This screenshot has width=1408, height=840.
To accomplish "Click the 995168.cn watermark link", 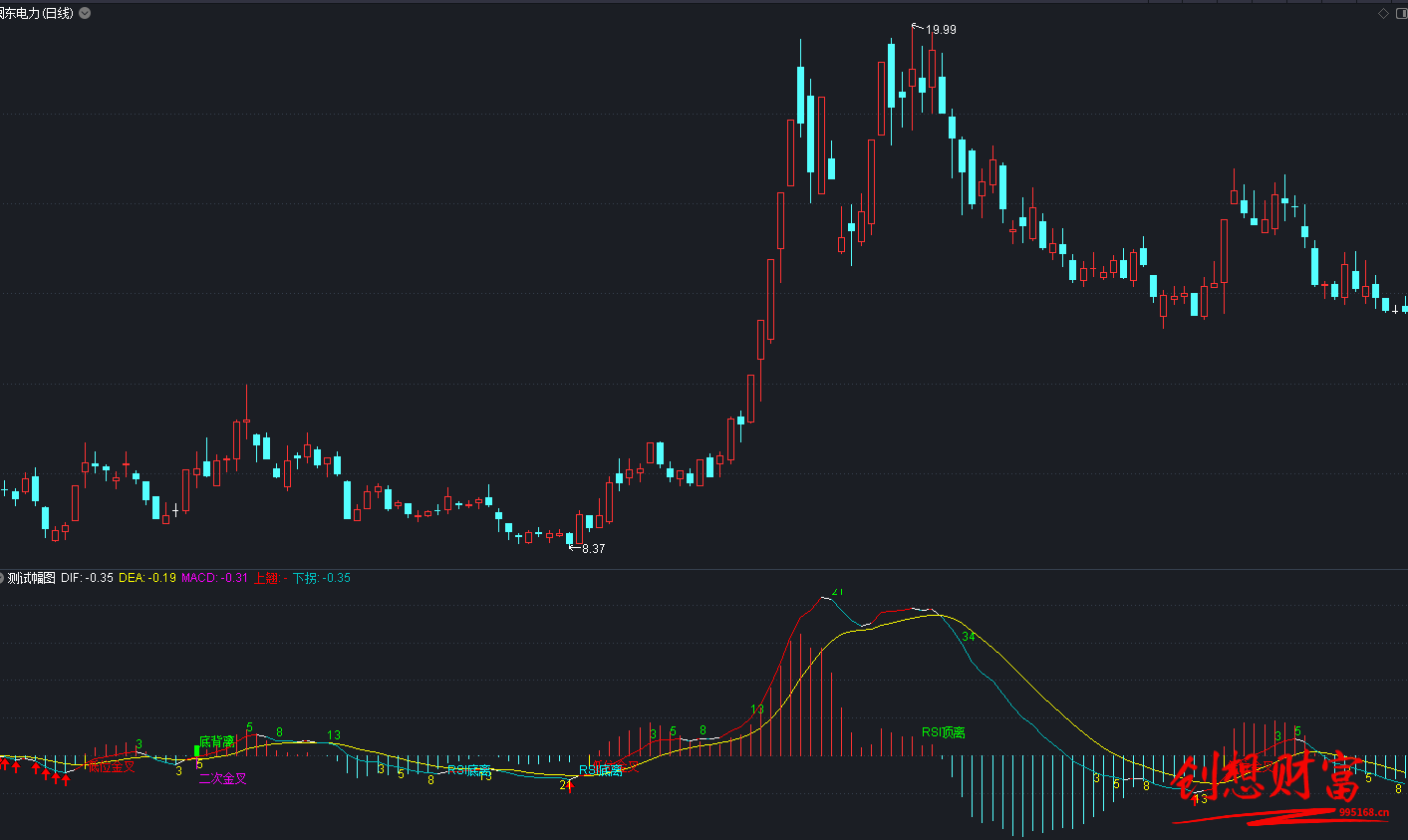I will pos(1364,812).
